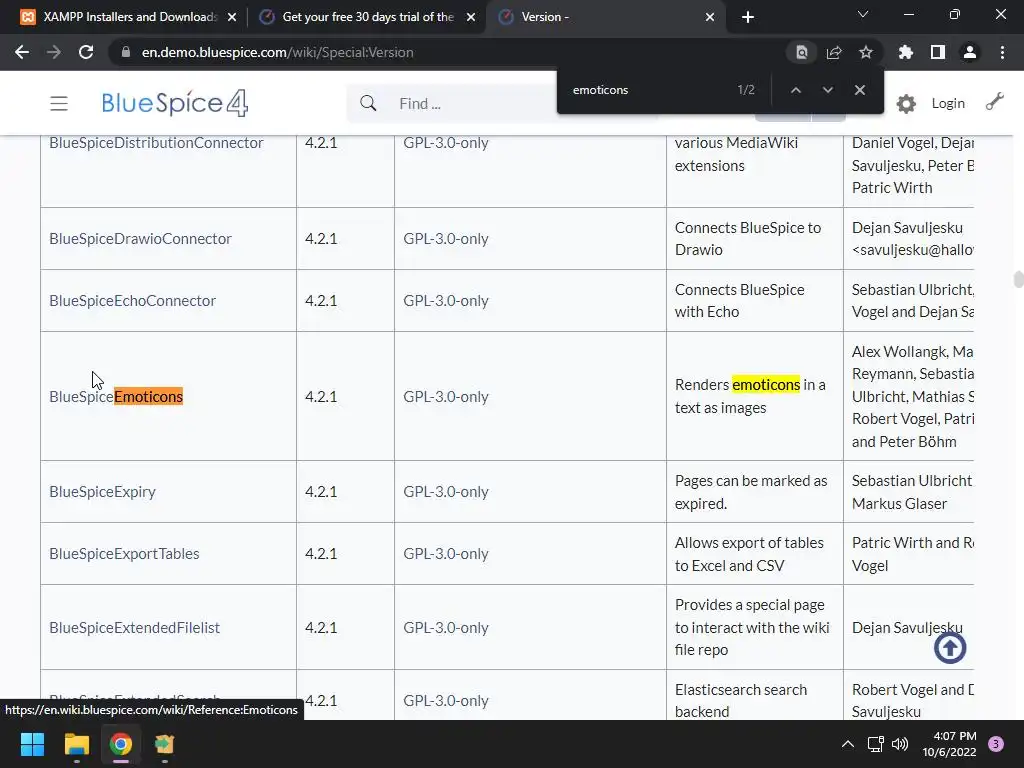Click "Allows export of tables to Excel and CSV" text
This screenshot has height=768, width=1024.
click(749, 554)
